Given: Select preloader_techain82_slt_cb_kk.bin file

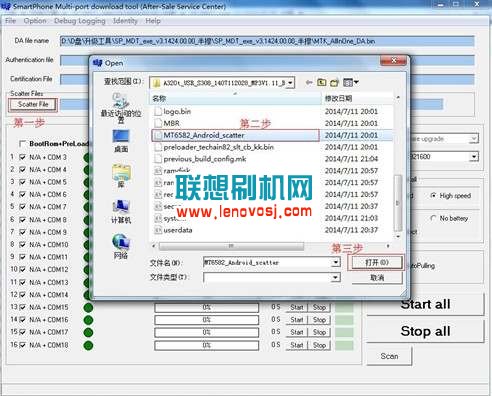Looking at the screenshot, I should pos(218,147).
